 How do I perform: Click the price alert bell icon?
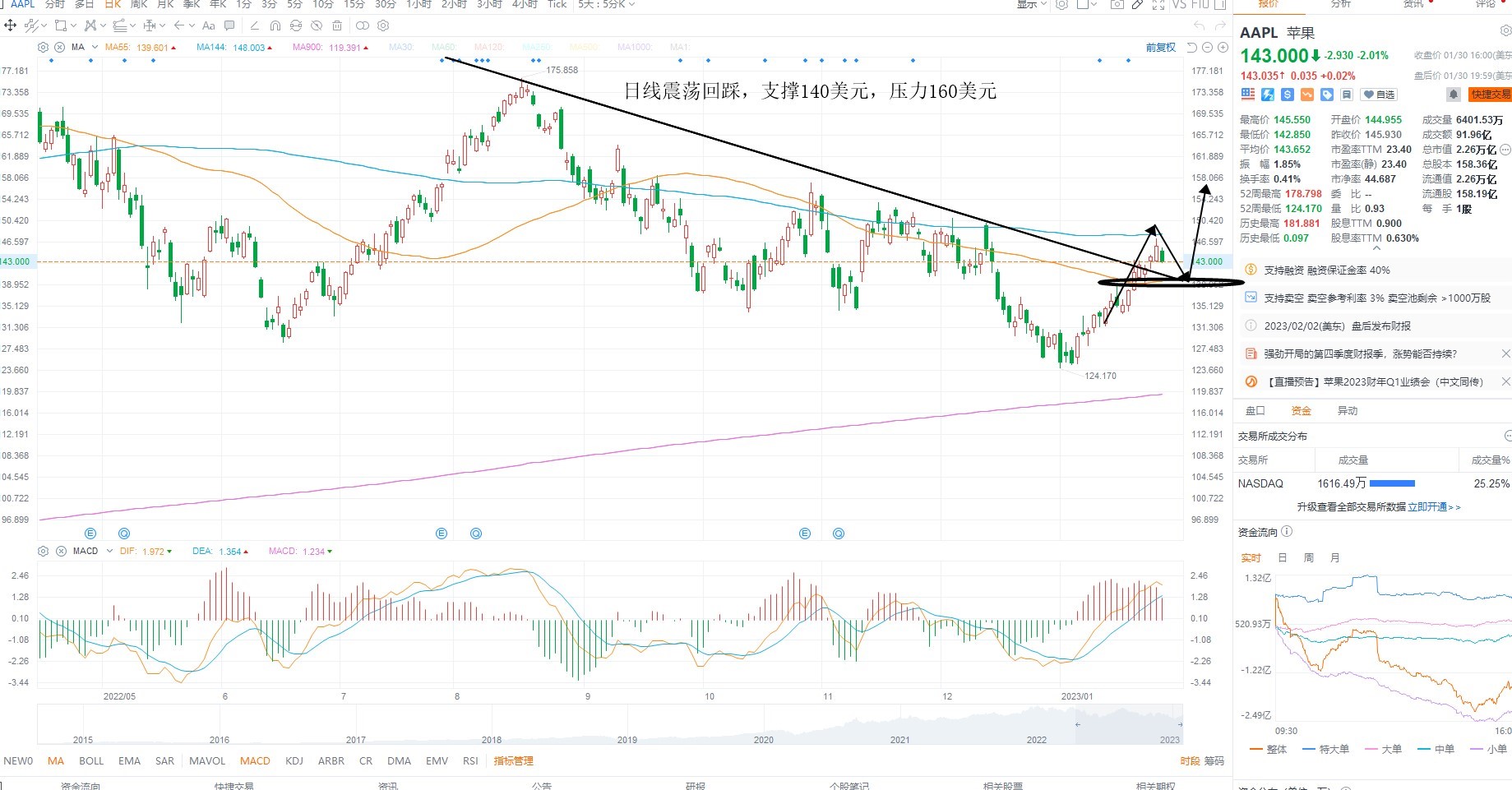click(1454, 95)
